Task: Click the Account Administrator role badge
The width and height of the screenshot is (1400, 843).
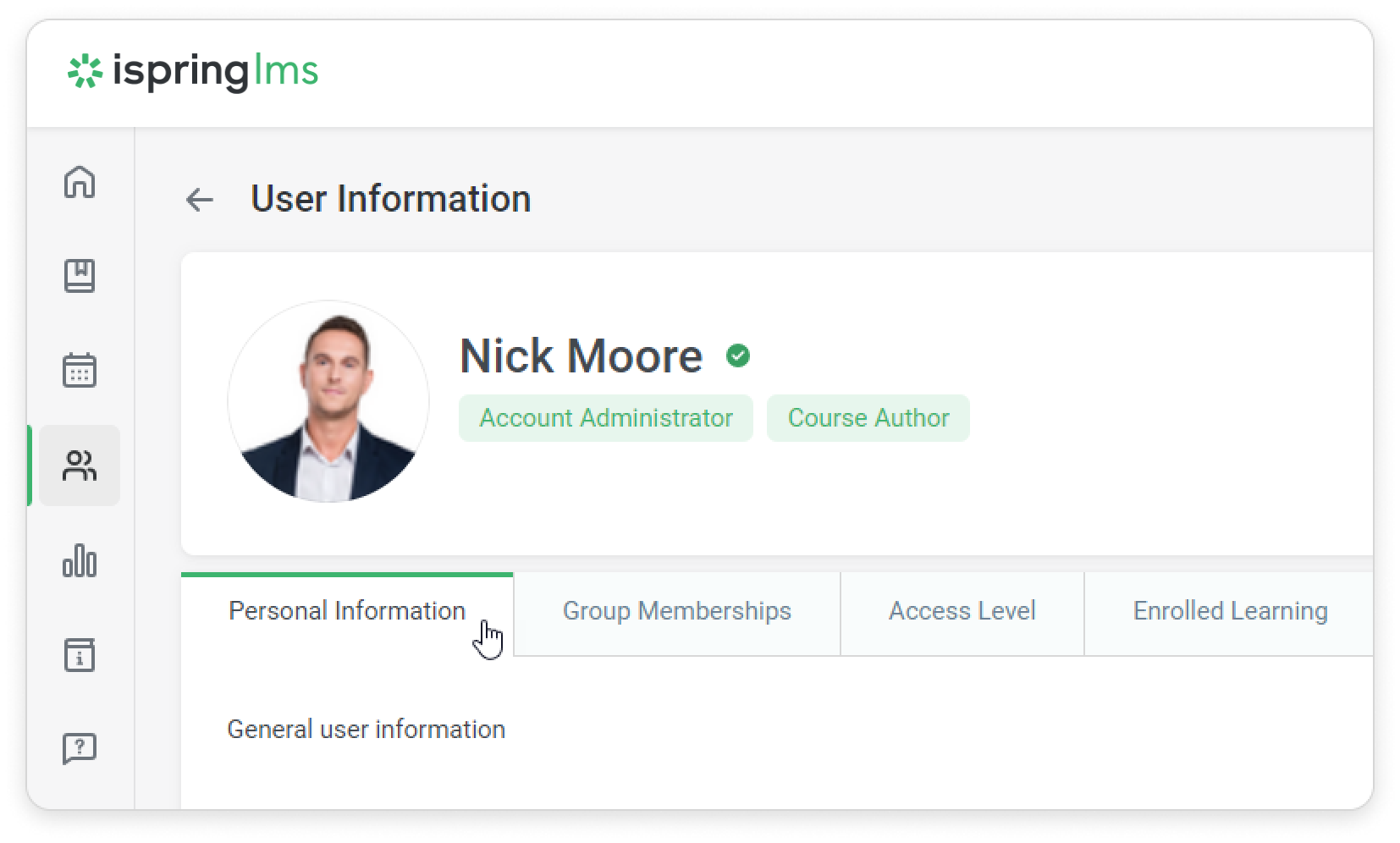Action: (606, 418)
